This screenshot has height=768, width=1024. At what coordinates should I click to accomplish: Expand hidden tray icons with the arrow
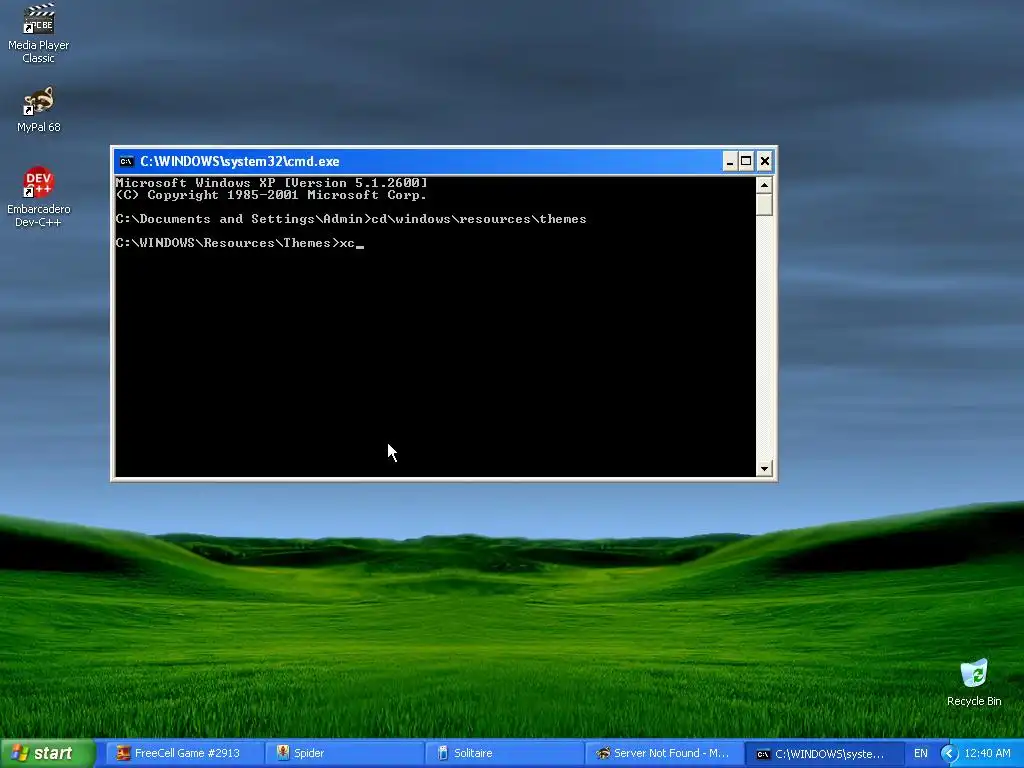(949, 754)
